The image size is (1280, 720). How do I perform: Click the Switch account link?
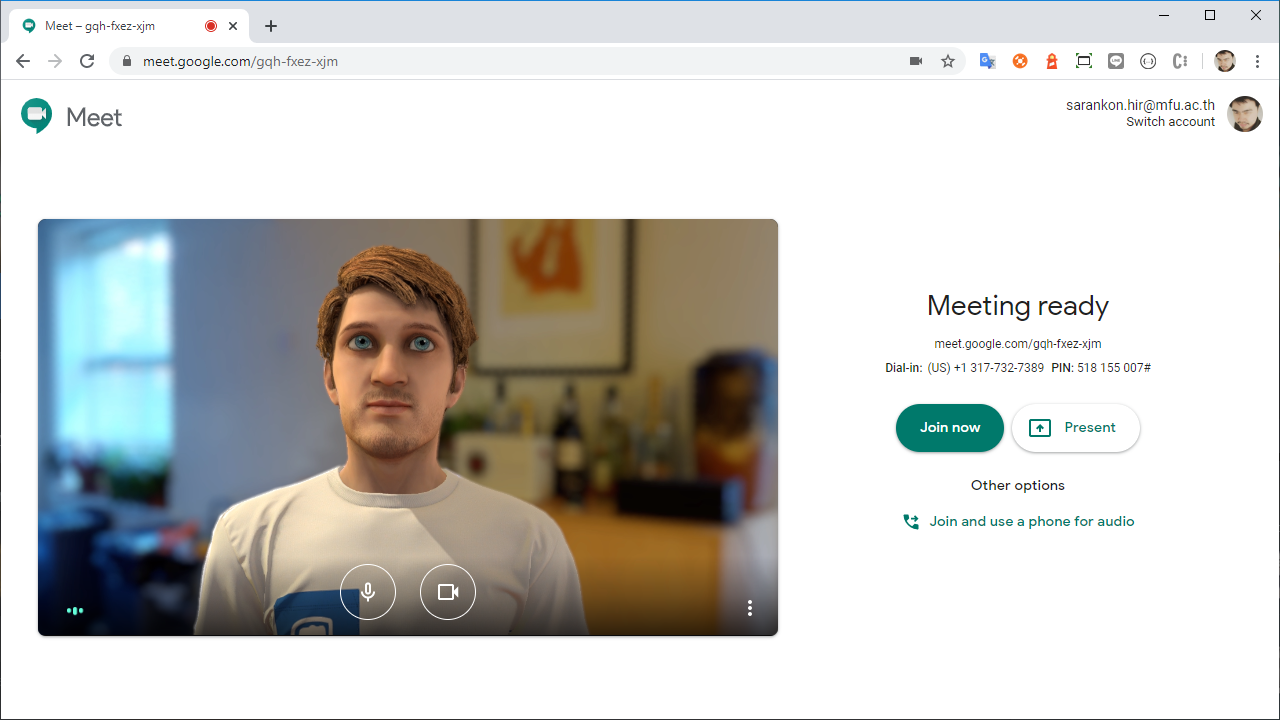1170,122
